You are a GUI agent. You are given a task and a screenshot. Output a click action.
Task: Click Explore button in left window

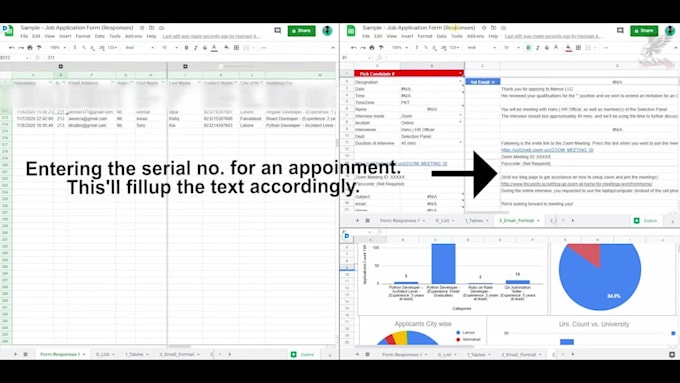click(x=303, y=354)
